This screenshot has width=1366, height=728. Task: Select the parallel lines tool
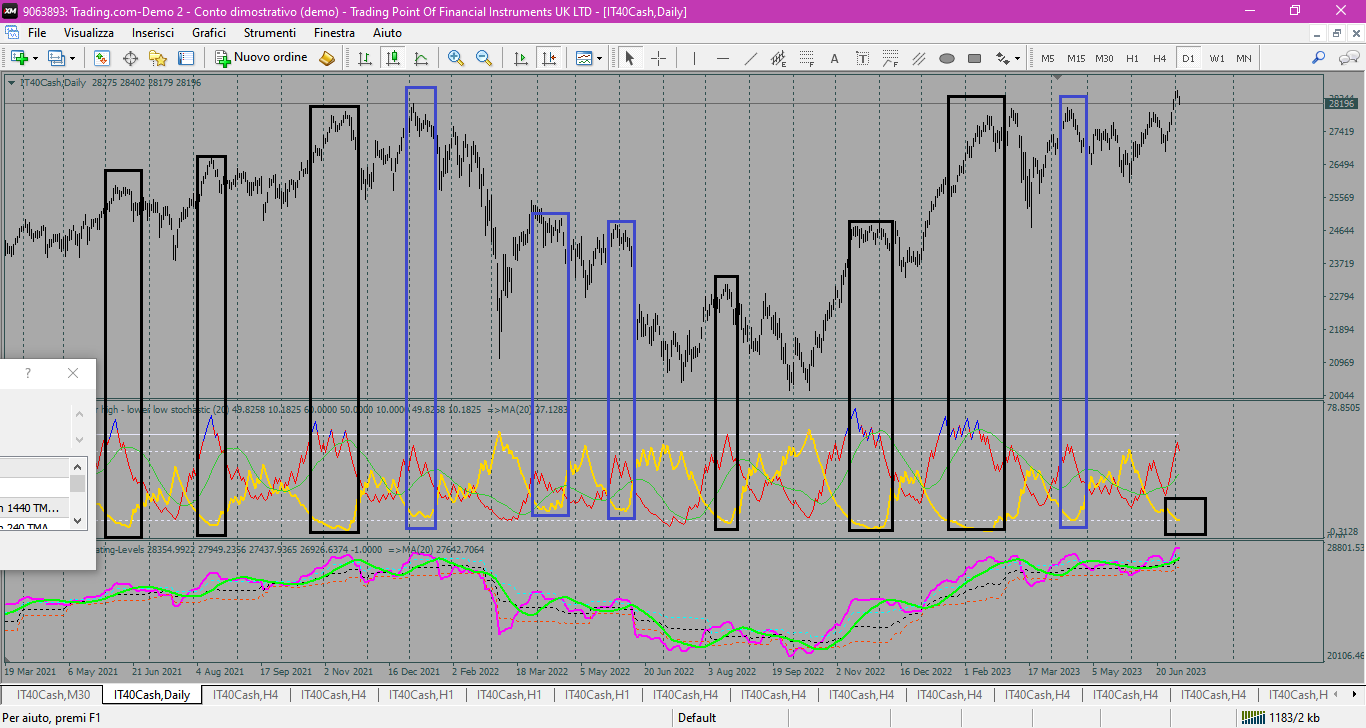tap(918, 58)
